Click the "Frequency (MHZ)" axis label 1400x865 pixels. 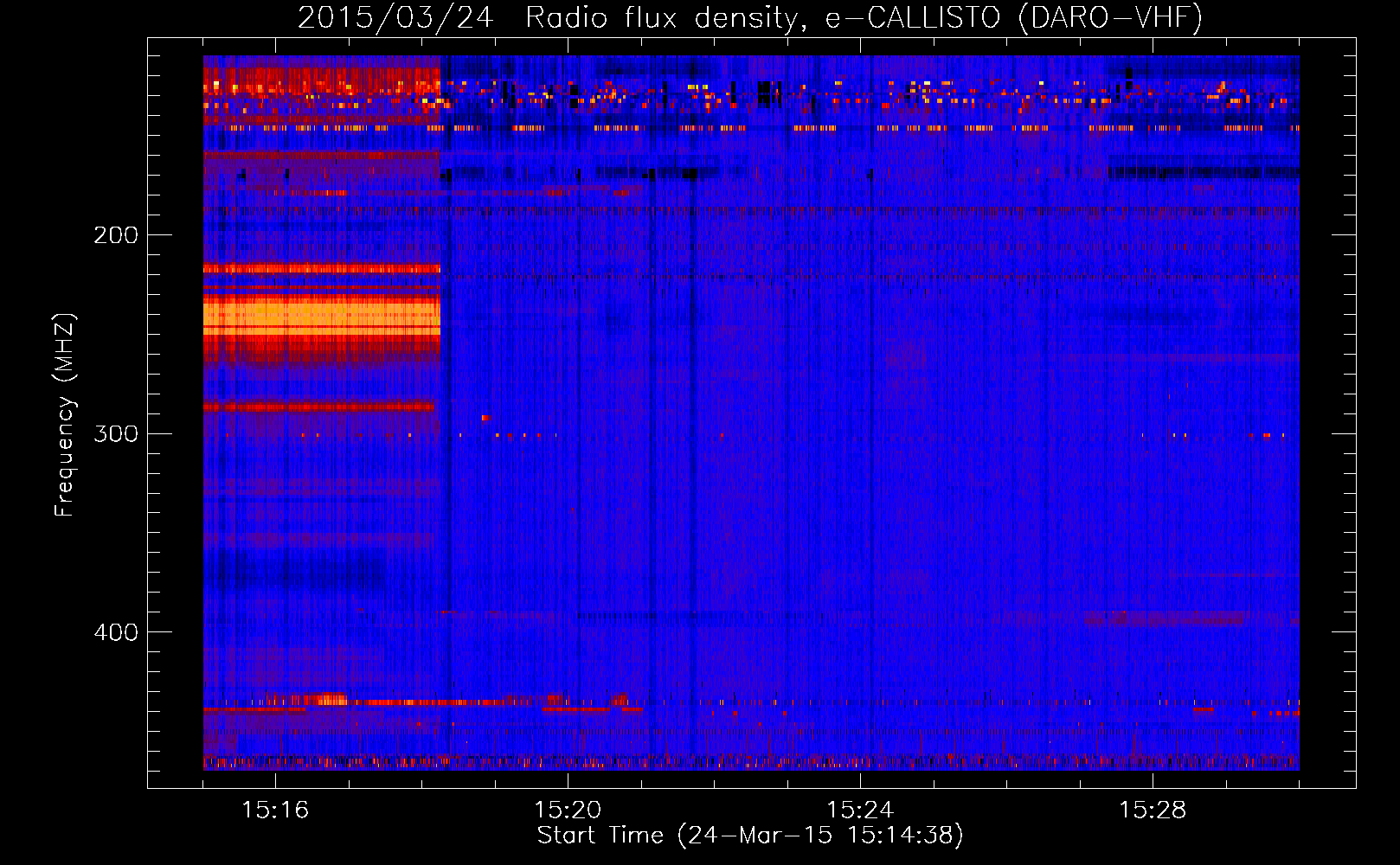(x=66, y=415)
